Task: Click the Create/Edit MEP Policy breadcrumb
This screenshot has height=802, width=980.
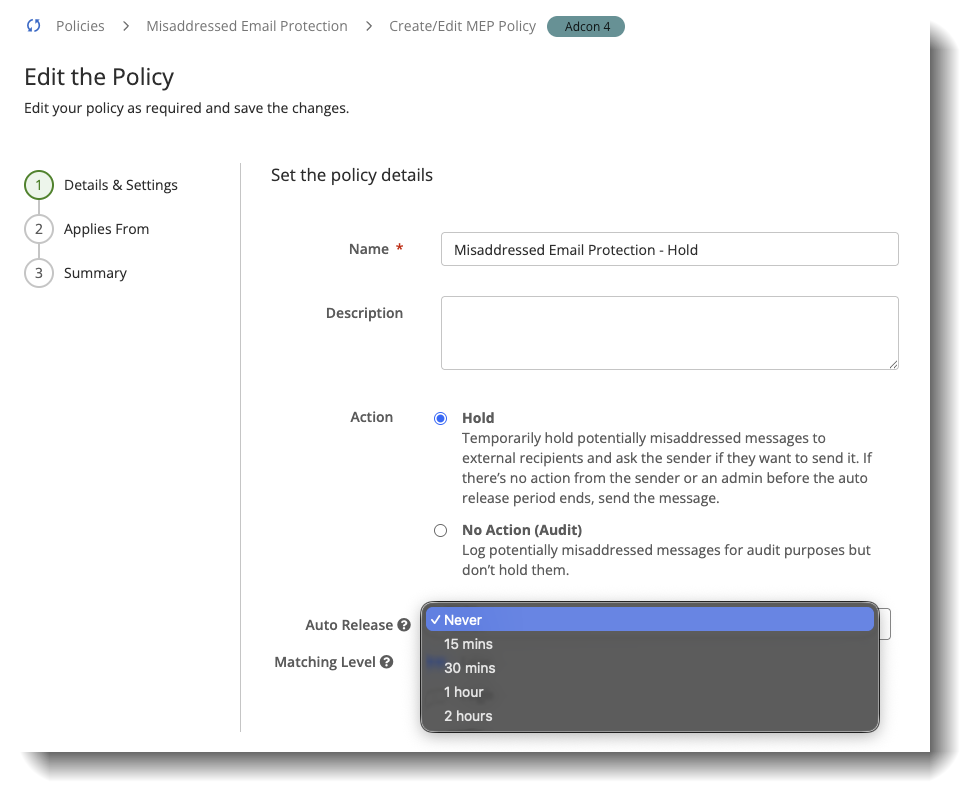Action: (462, 26)
